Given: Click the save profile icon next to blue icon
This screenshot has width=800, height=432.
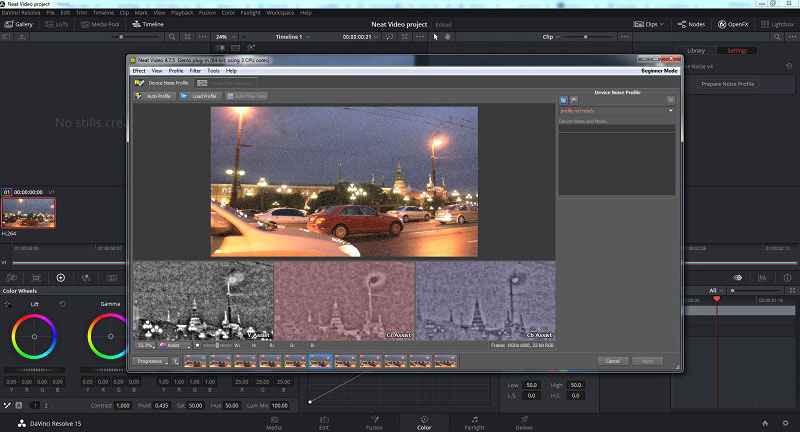Looking at the screenshot, I should (573, 100).
